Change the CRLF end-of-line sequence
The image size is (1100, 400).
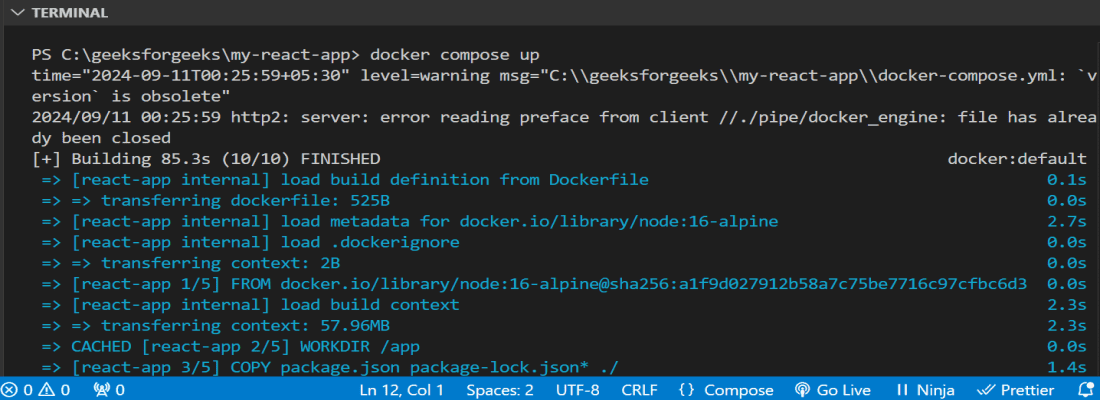click(639, 390)
